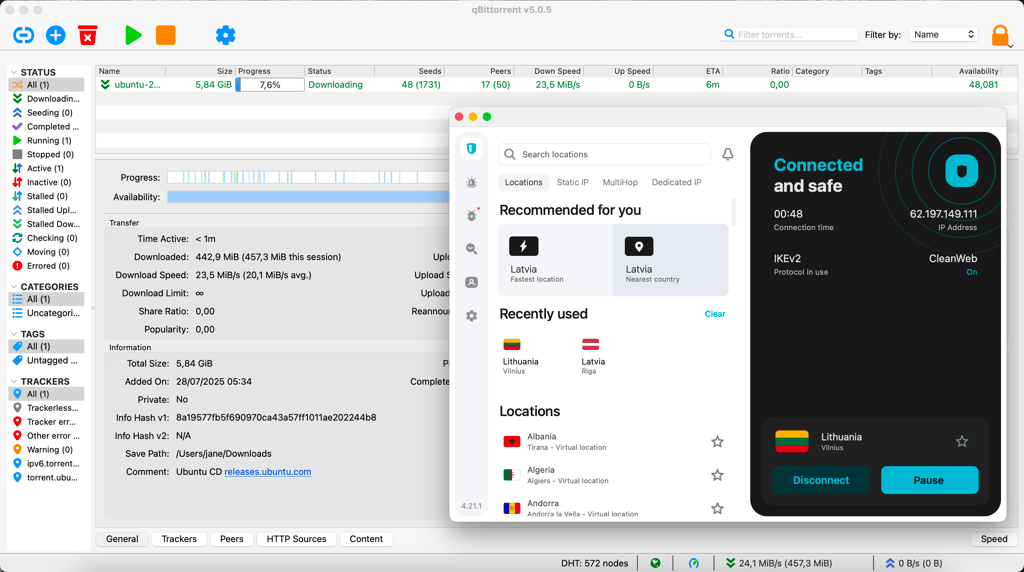The image size is (1024, 572).
Task: Click the pieces Progress bar in details
Action: [x=308, y=177]
